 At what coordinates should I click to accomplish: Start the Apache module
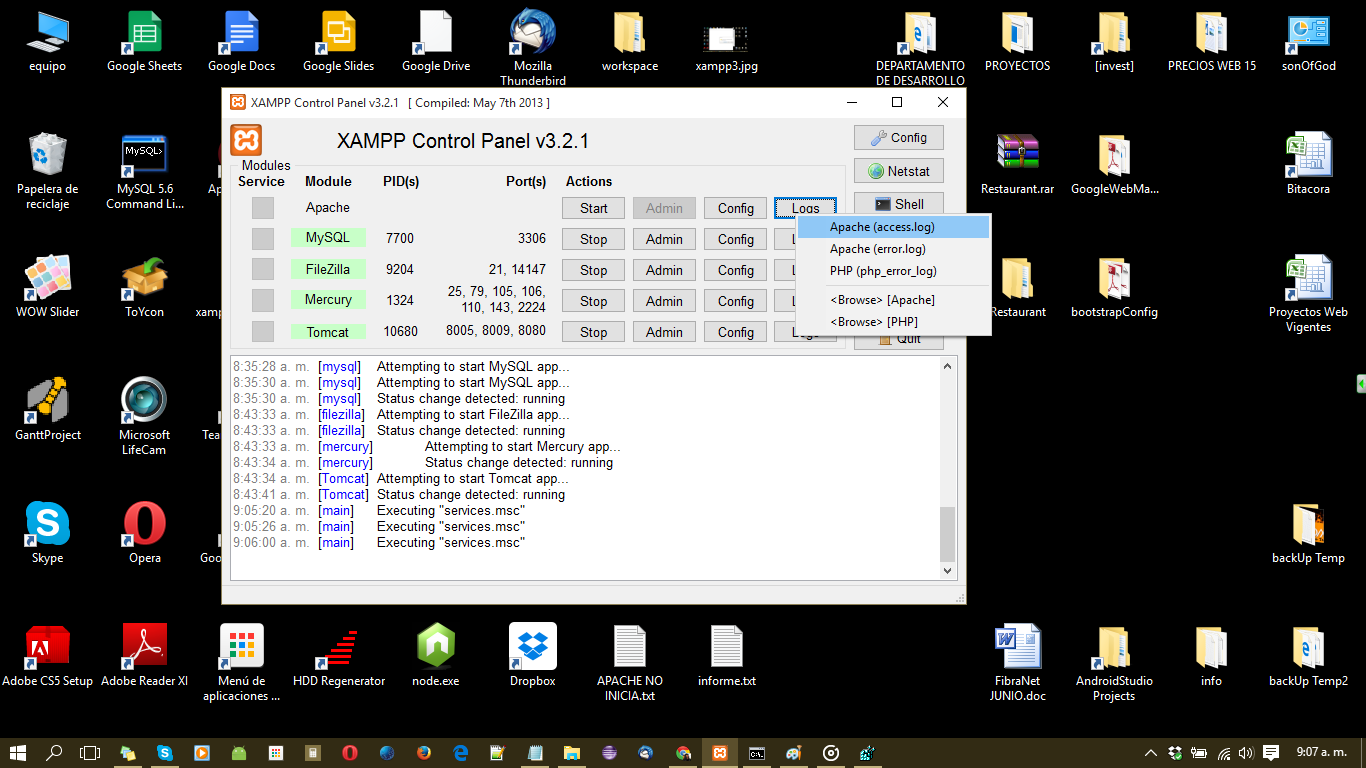594,208
